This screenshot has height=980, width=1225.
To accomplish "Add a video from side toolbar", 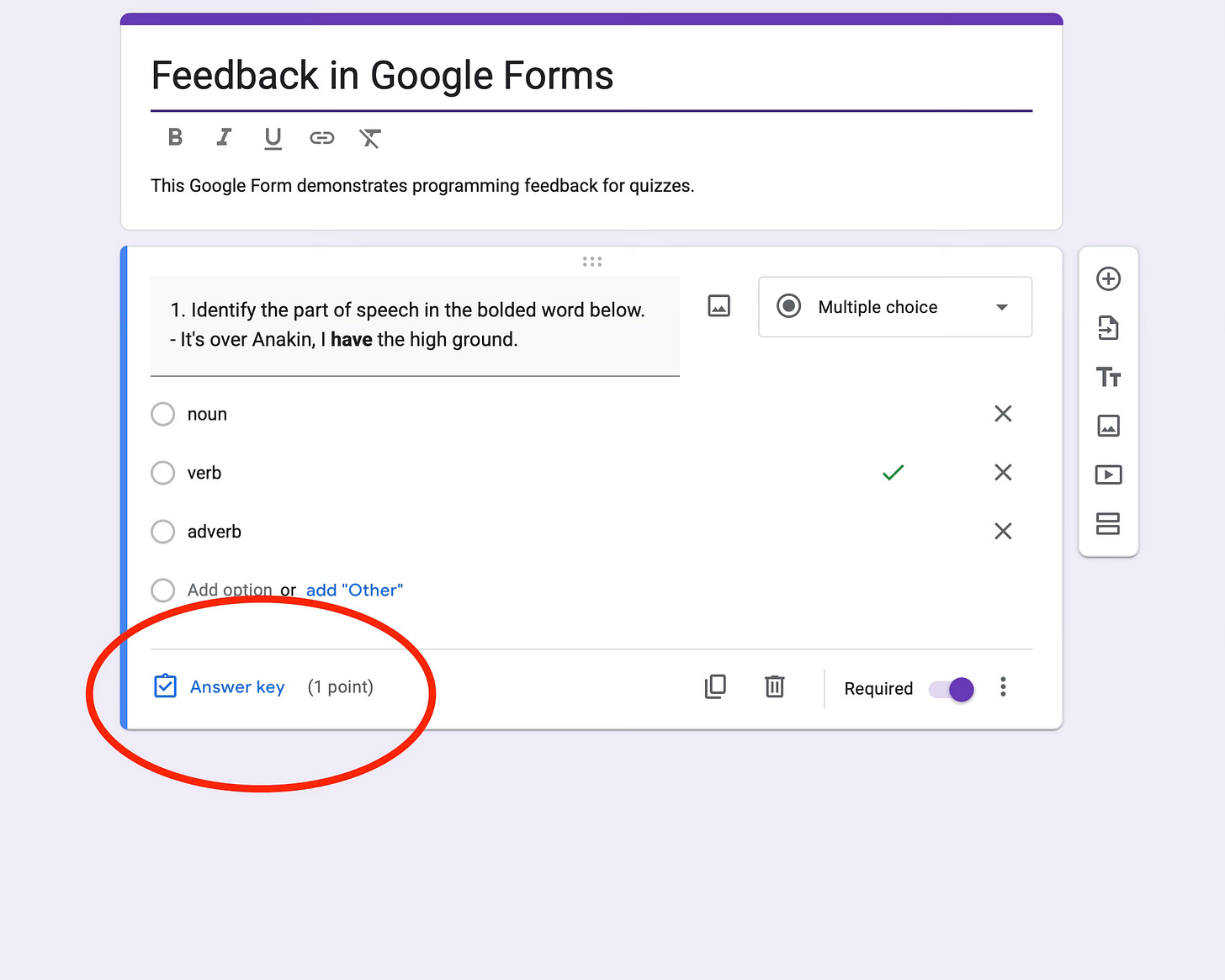I will click(1108, 474).
